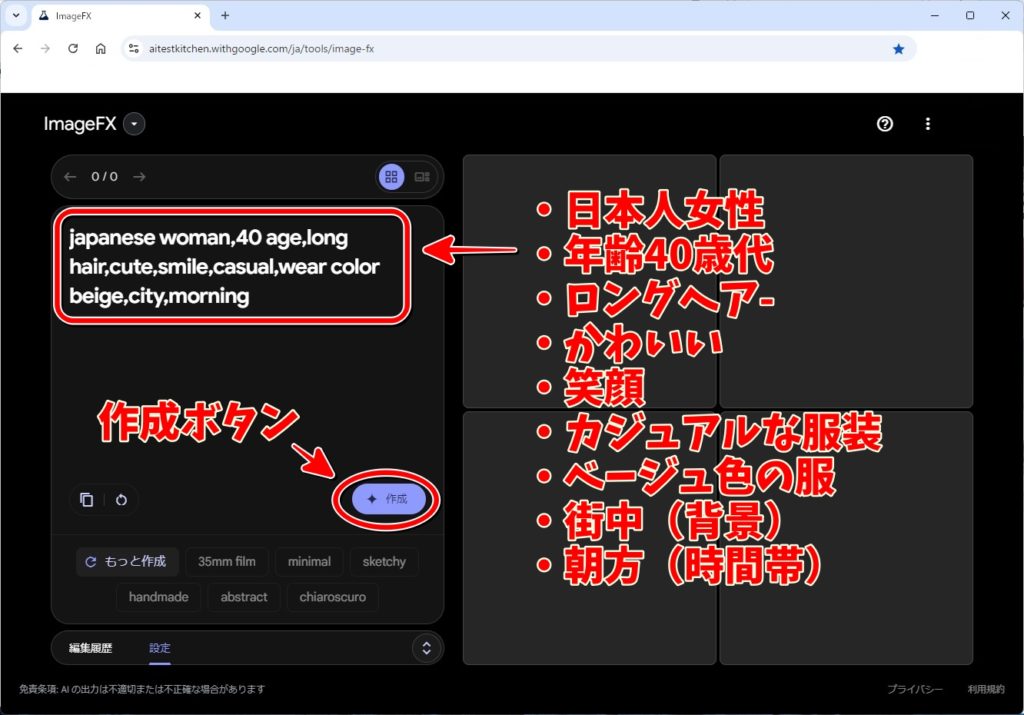Click into the prompt text field
Image resolution: width=1024 pixels, height=715 pixels.
(x=230, y=380)
